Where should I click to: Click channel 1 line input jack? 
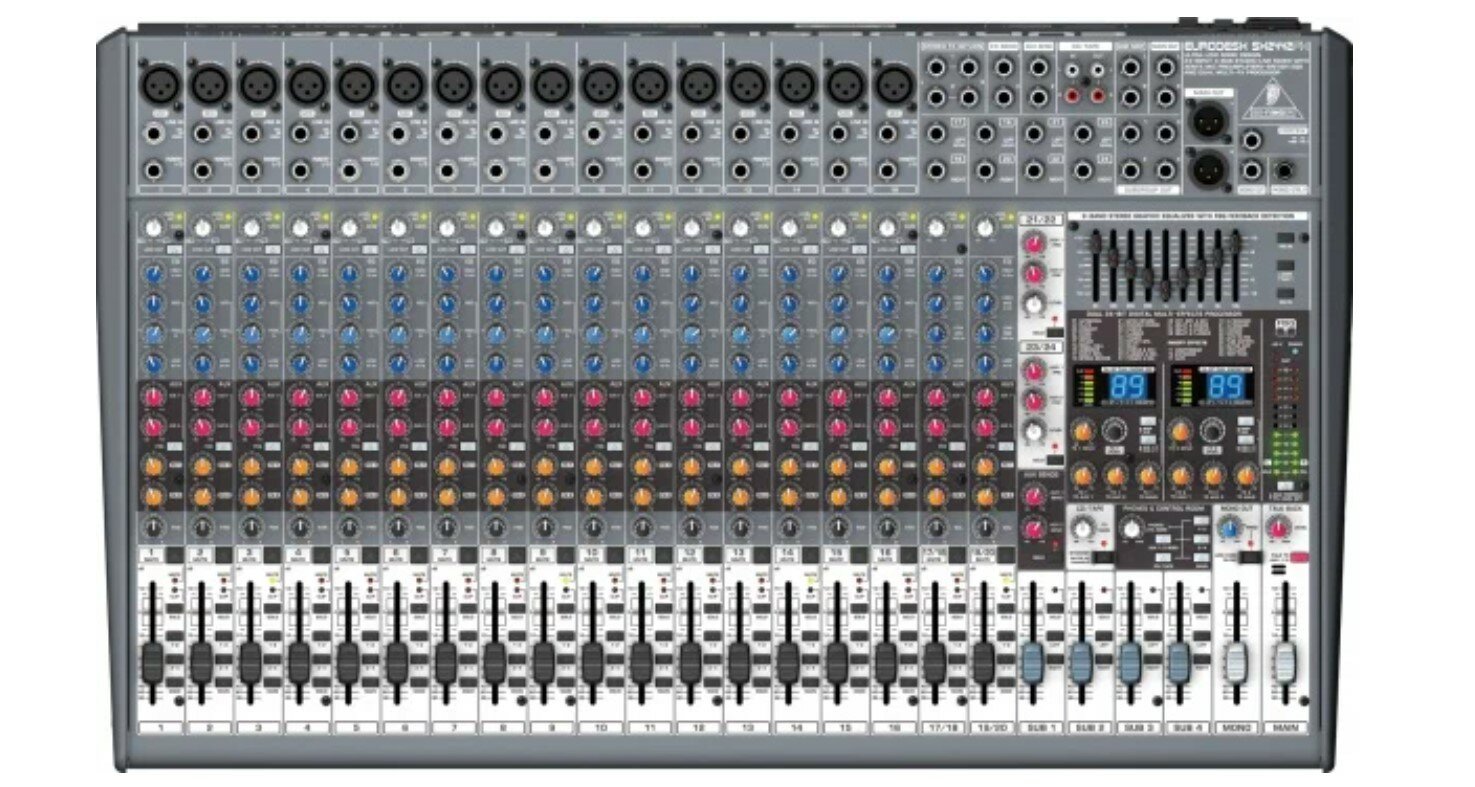click(x=155, y=134)
